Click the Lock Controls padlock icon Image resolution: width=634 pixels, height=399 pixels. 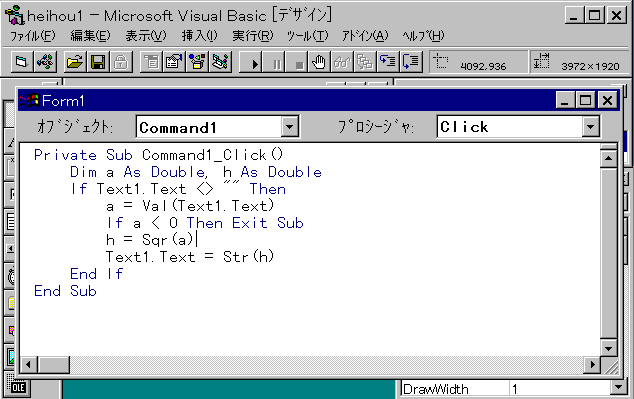coord(121,62)
